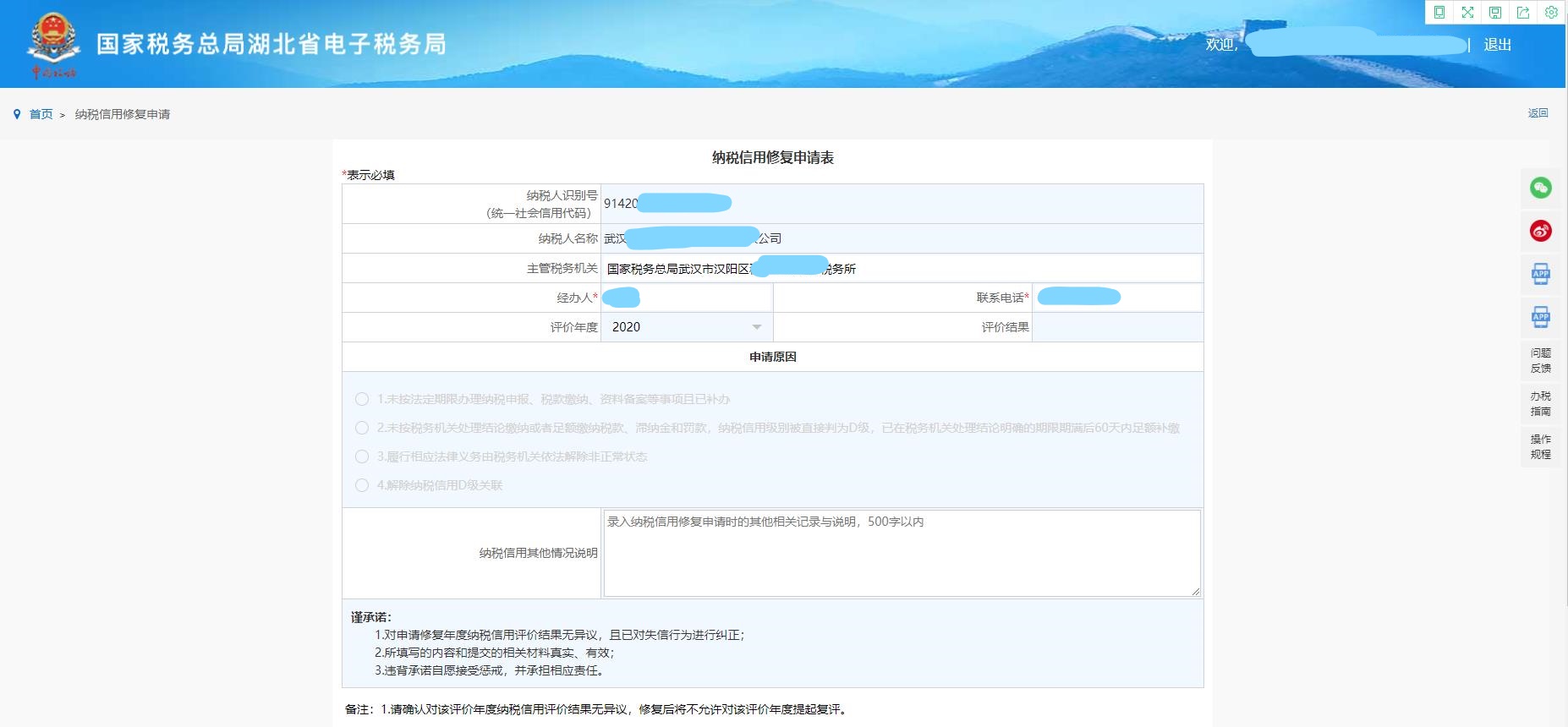Click the 欢迎 greeting text
The width and height of the screenshot is (1568, 727).
[1222, 45]
